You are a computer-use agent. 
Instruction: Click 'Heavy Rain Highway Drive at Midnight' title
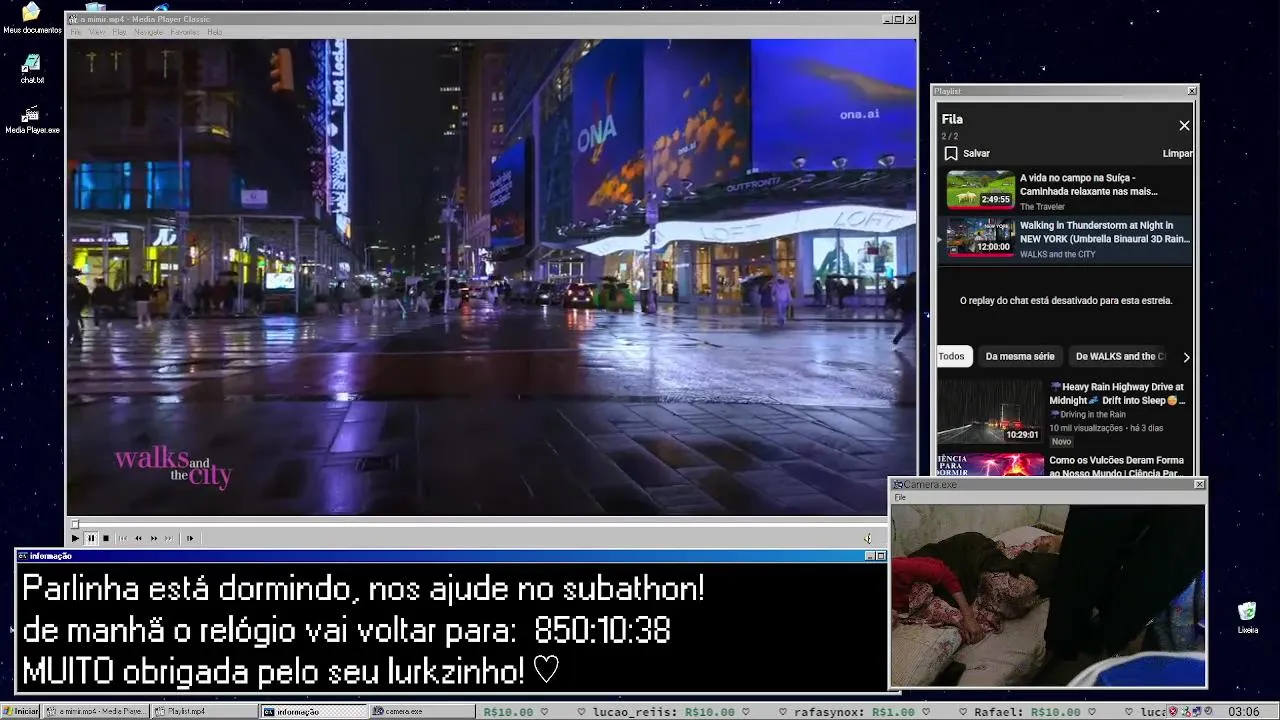click(x=1117, y=393)
